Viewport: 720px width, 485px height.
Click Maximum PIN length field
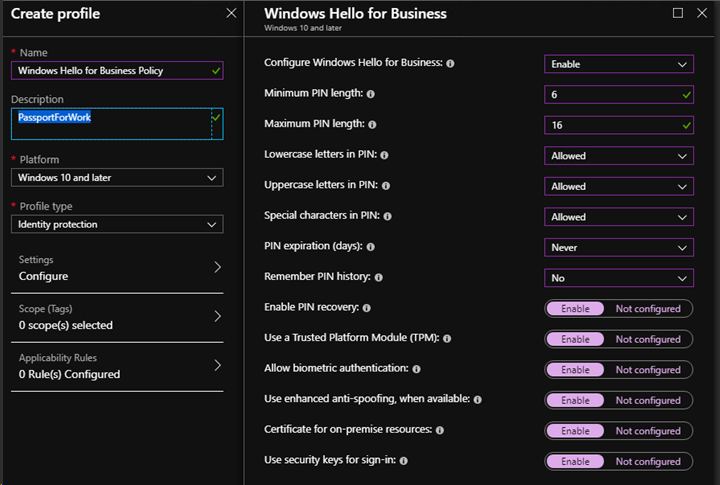(619, 125)
